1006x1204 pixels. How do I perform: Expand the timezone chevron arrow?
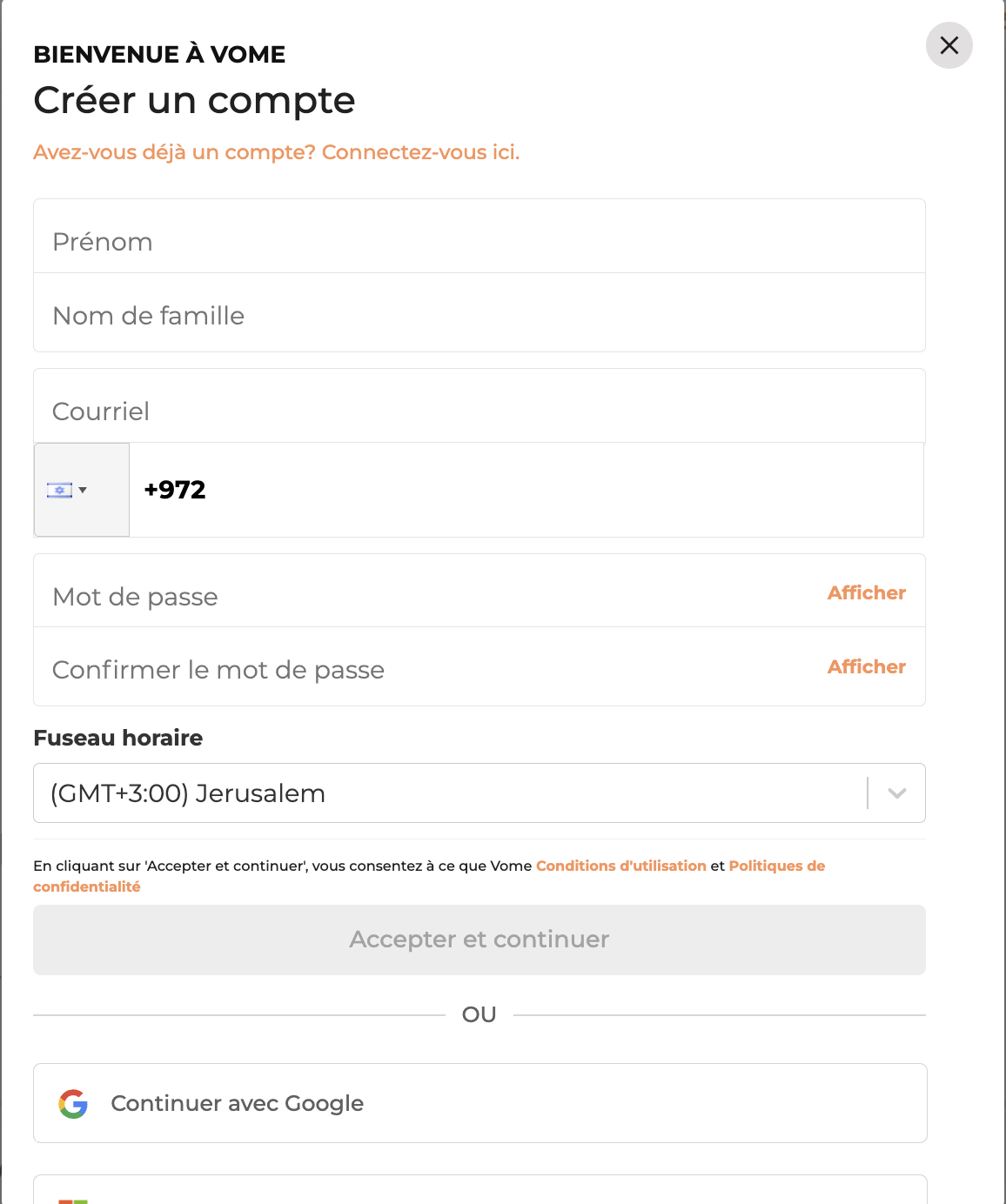tap(896, 793)
